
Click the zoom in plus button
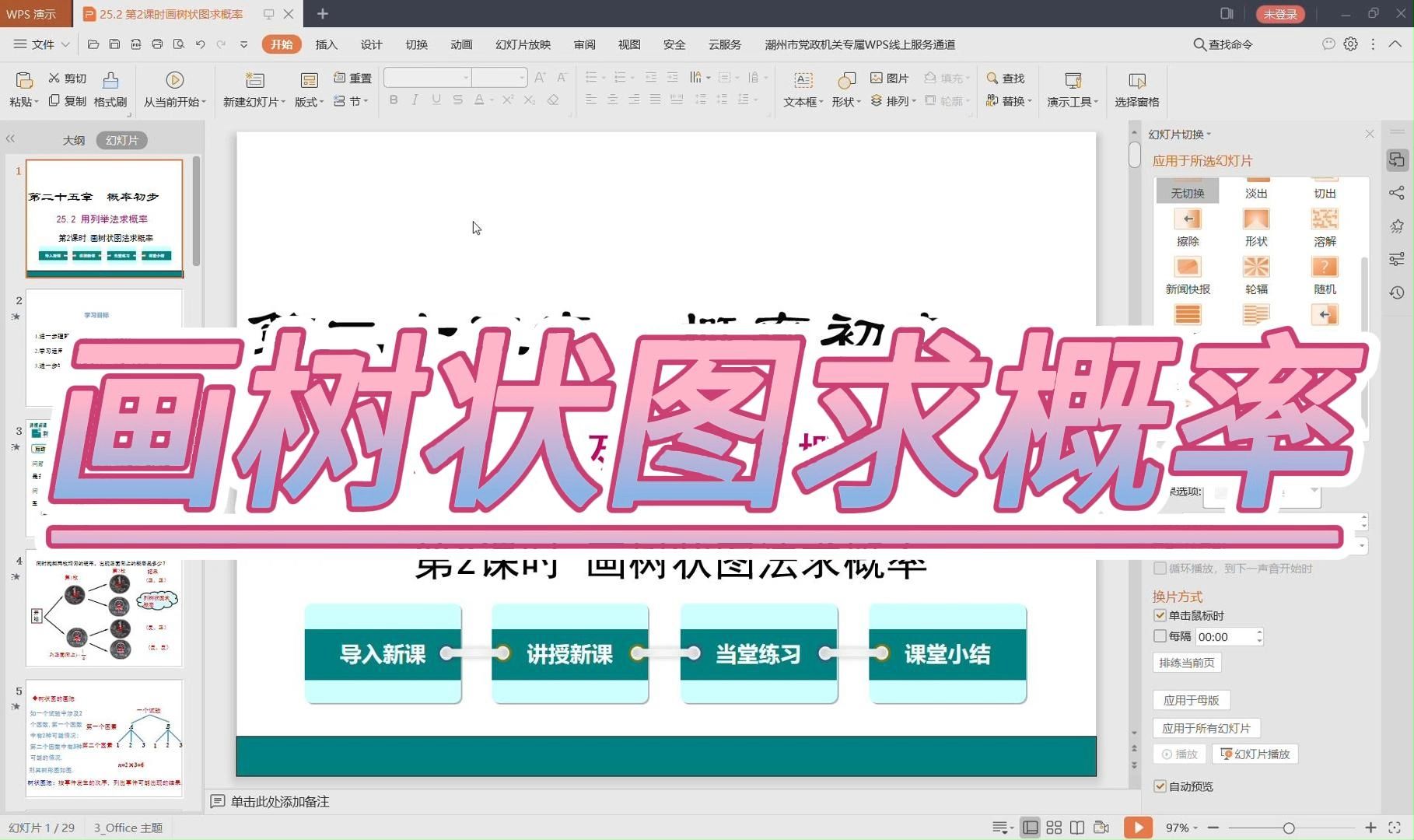click(x=1370, y=828)
